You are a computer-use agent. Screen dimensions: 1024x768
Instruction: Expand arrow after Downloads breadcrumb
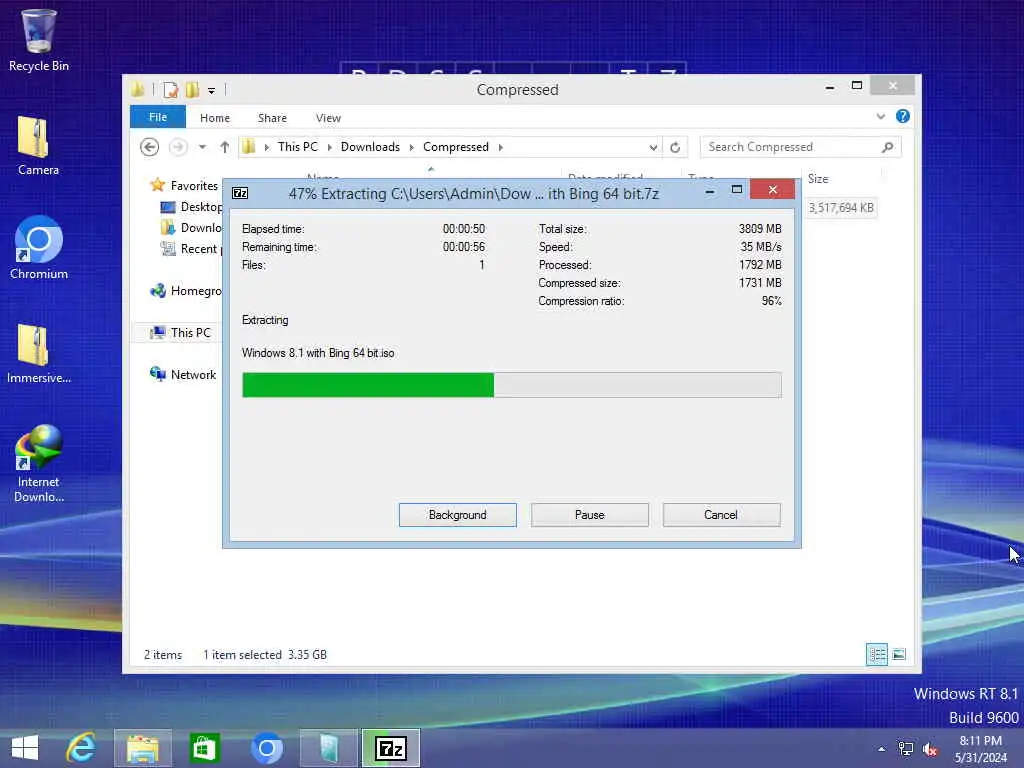coord(411,147)
